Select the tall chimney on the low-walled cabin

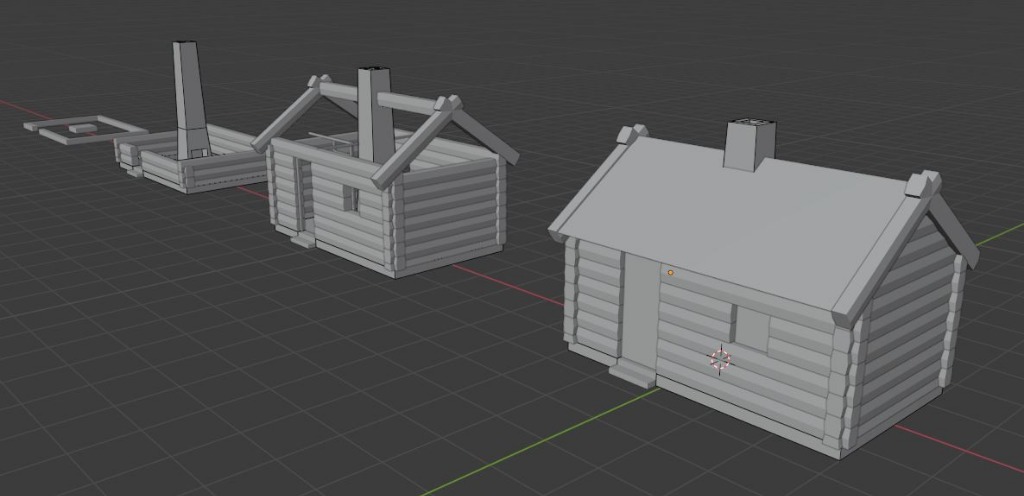coord(188,98)
